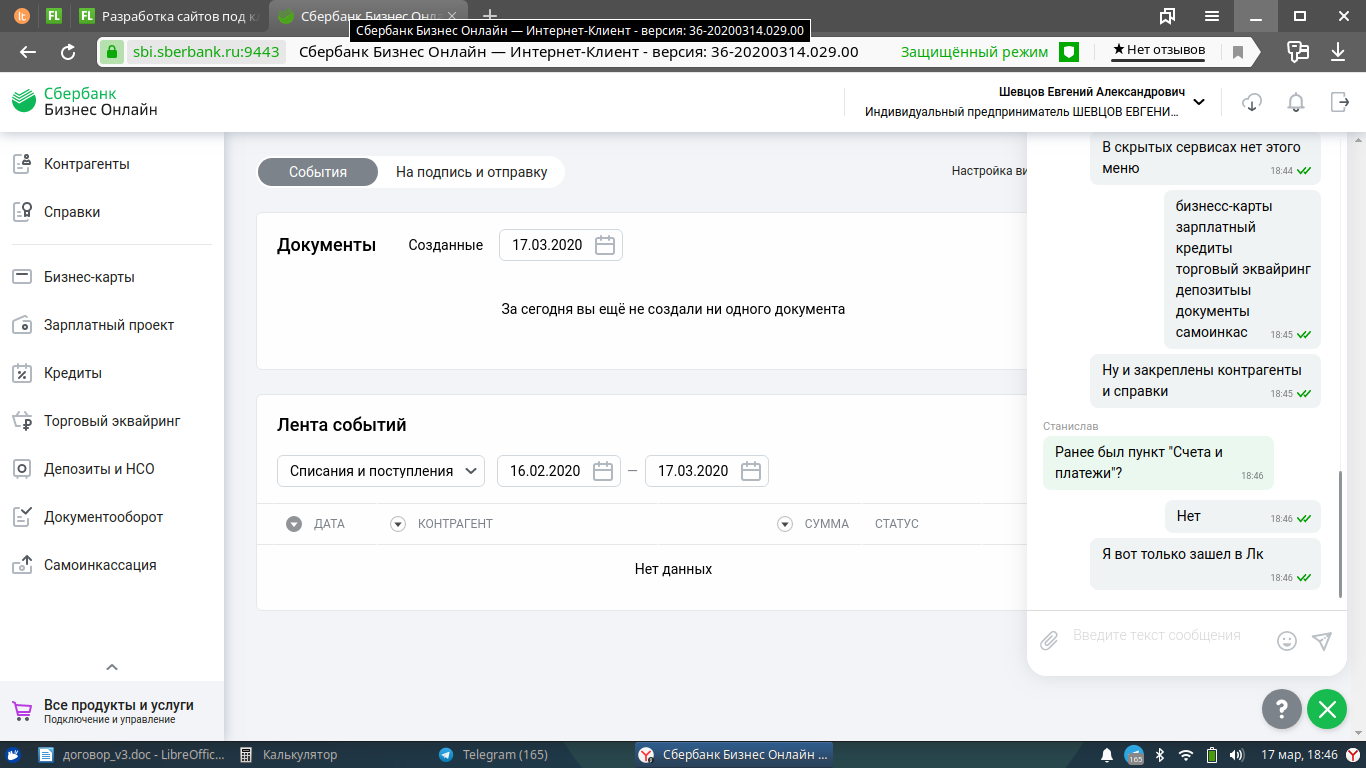Close chat with green X button

(1326, 709)
